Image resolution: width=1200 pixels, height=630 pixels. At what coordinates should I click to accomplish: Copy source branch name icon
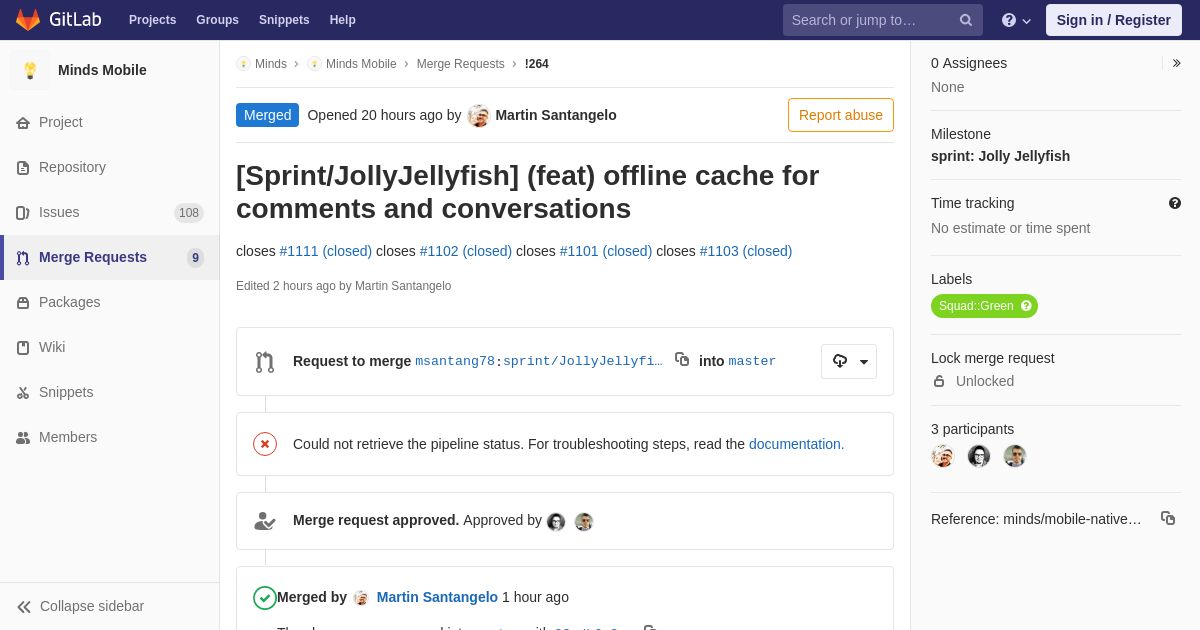(x=682, y=359)
